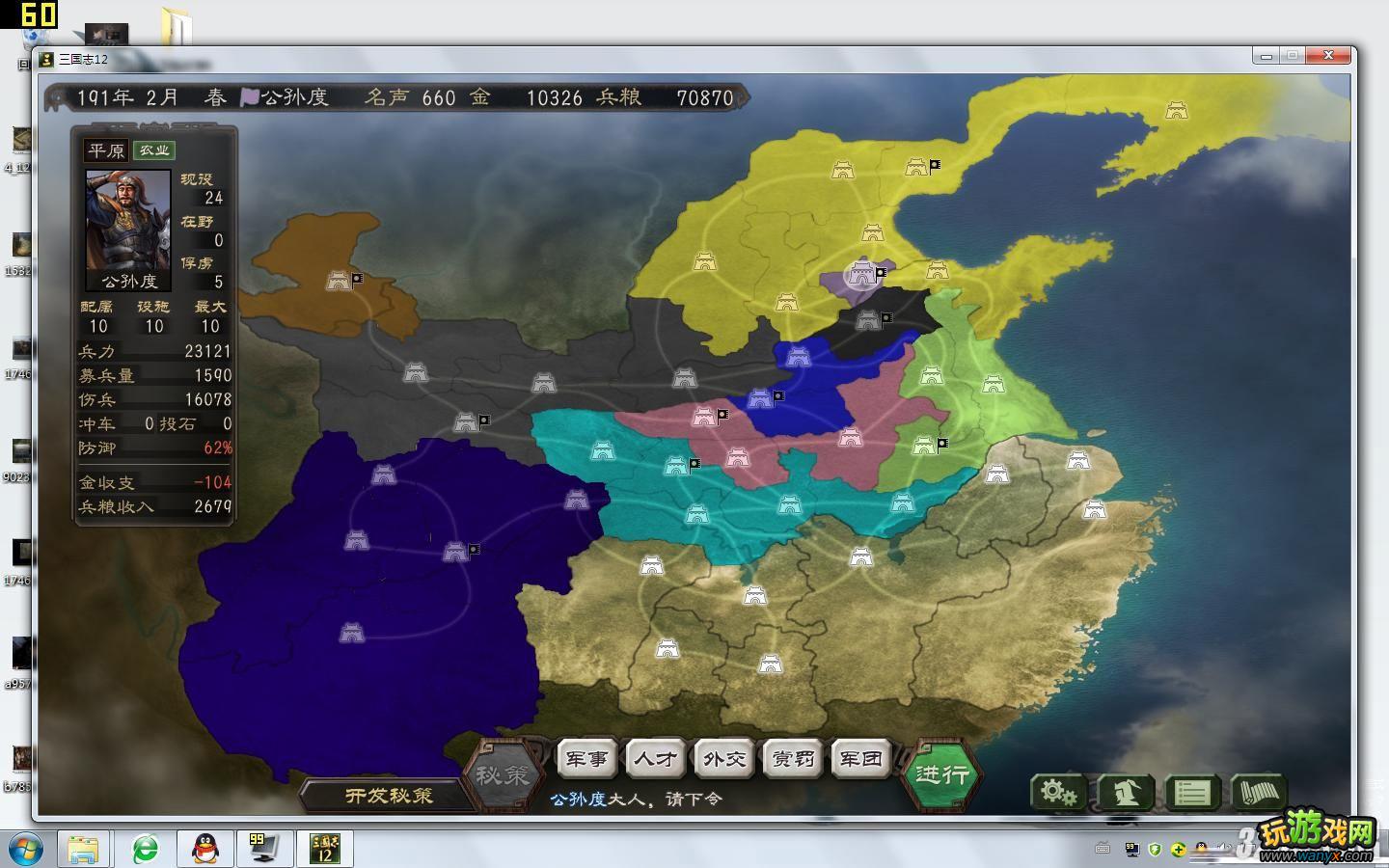The width and height of the screenshot is (1389, 868).
Task: Open the bamboo scroll records icon
Action: (1259, 793)
